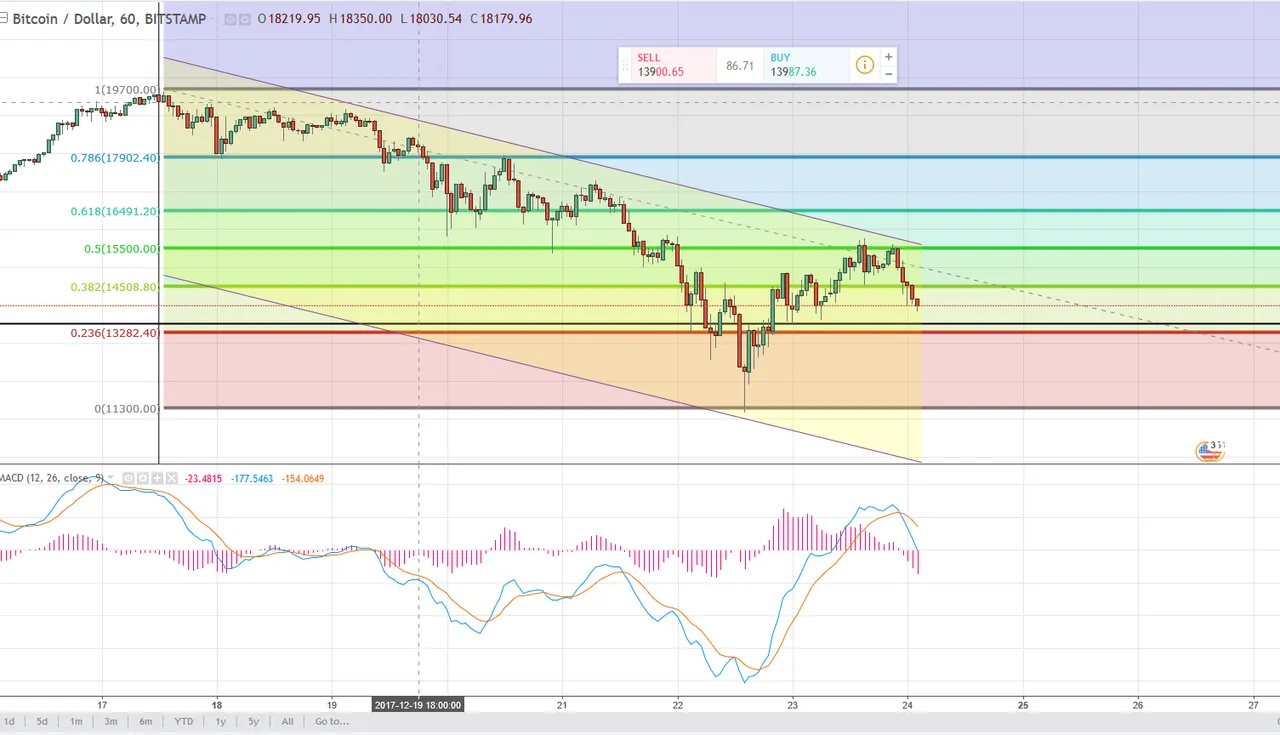This screenshot has height=735, width=1280.
Task: Click the BUY 13987.36 button
Action: (806, 66)
